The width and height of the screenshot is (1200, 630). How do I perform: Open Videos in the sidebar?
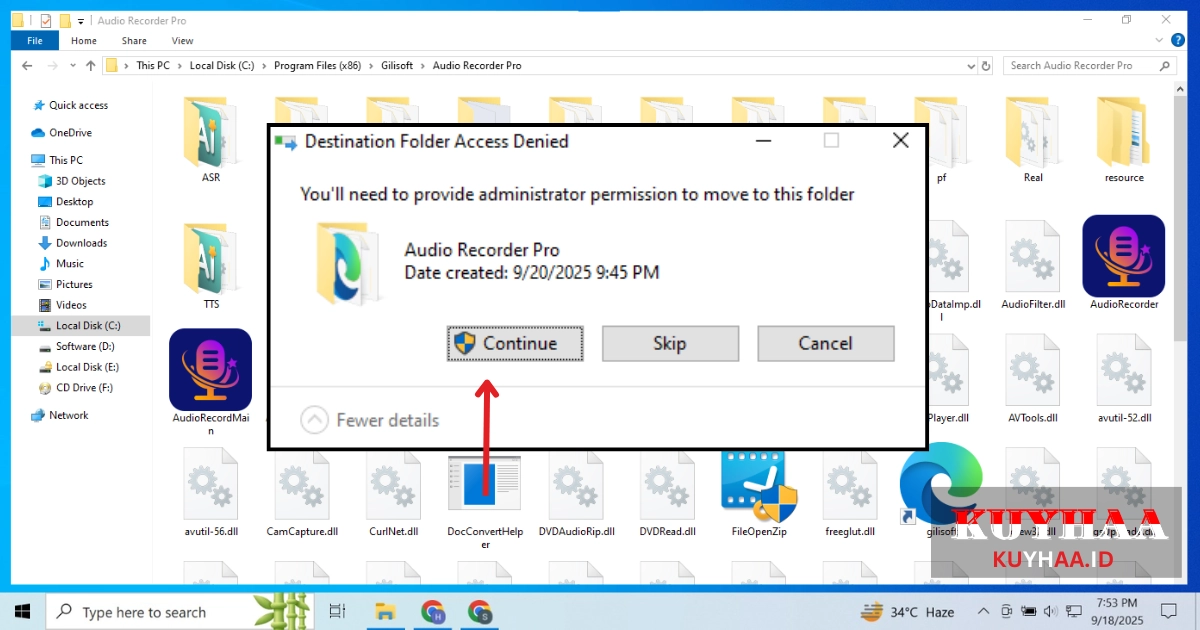(71, 305)
